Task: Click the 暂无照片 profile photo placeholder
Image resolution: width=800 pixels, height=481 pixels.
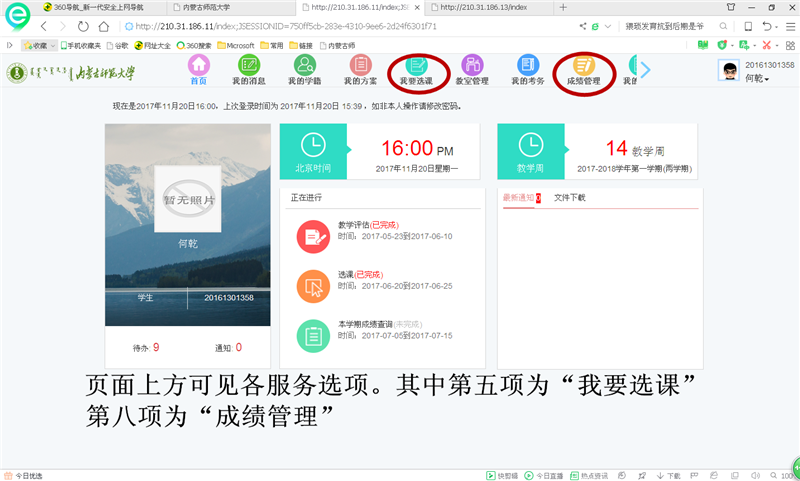Action: [187, 199]
